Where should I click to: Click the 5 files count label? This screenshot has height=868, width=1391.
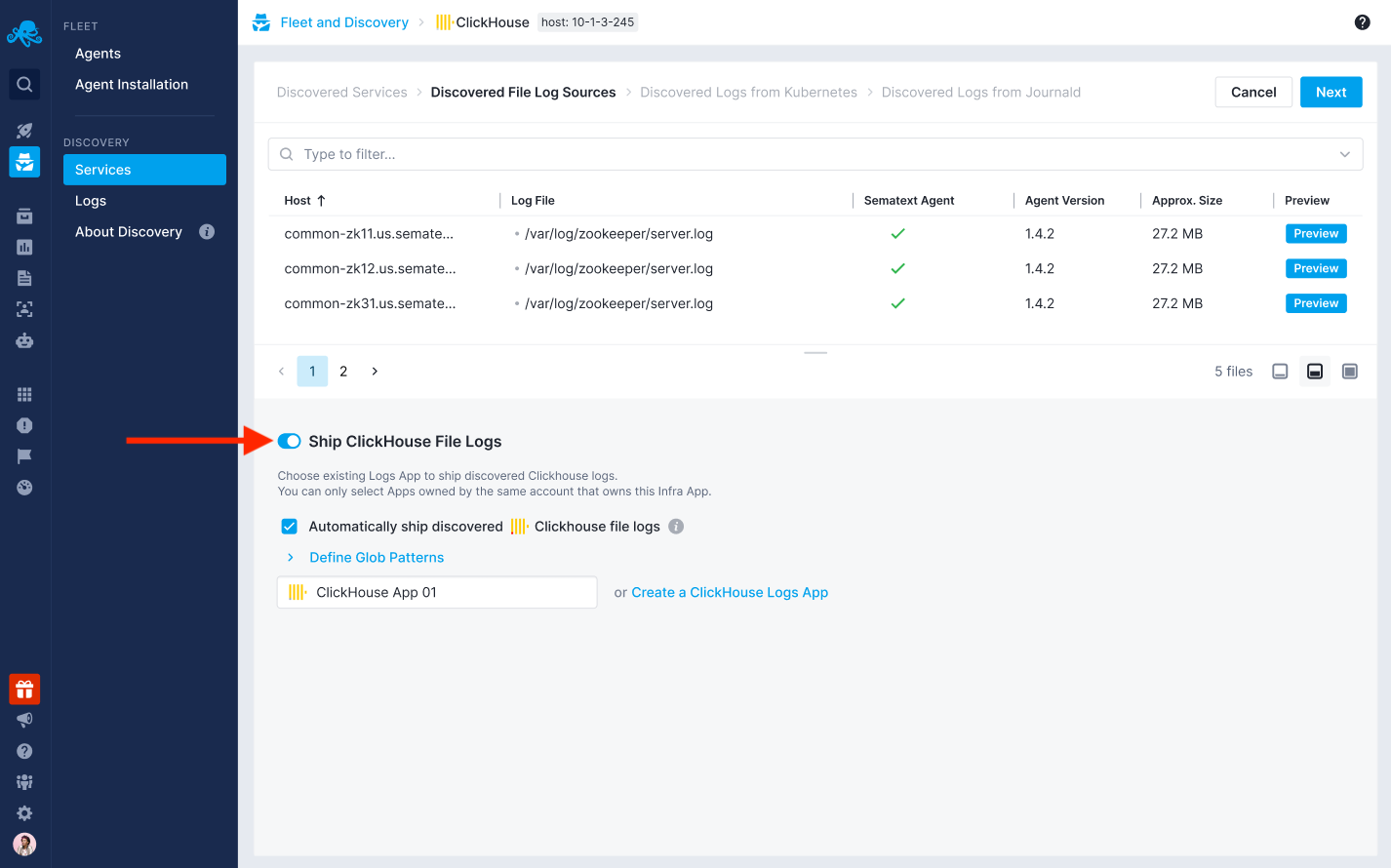pyautogui.click(x=1234, y=372)
